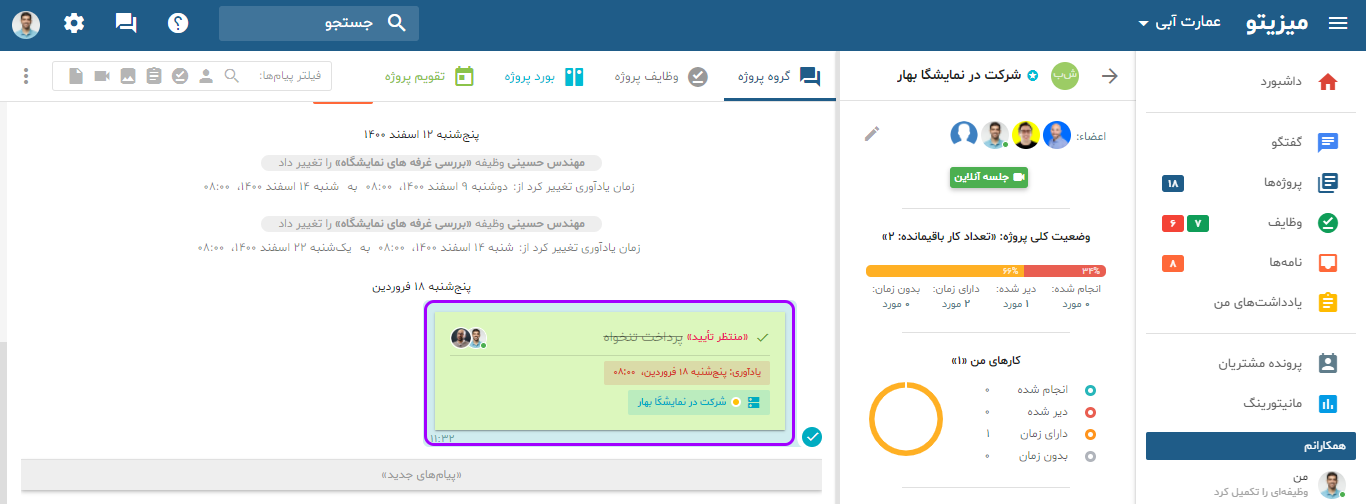Screen dimensions: 1366x504
Task: Click the badge 18 next to پروژه‌ها
Action: click(1173, 183)
